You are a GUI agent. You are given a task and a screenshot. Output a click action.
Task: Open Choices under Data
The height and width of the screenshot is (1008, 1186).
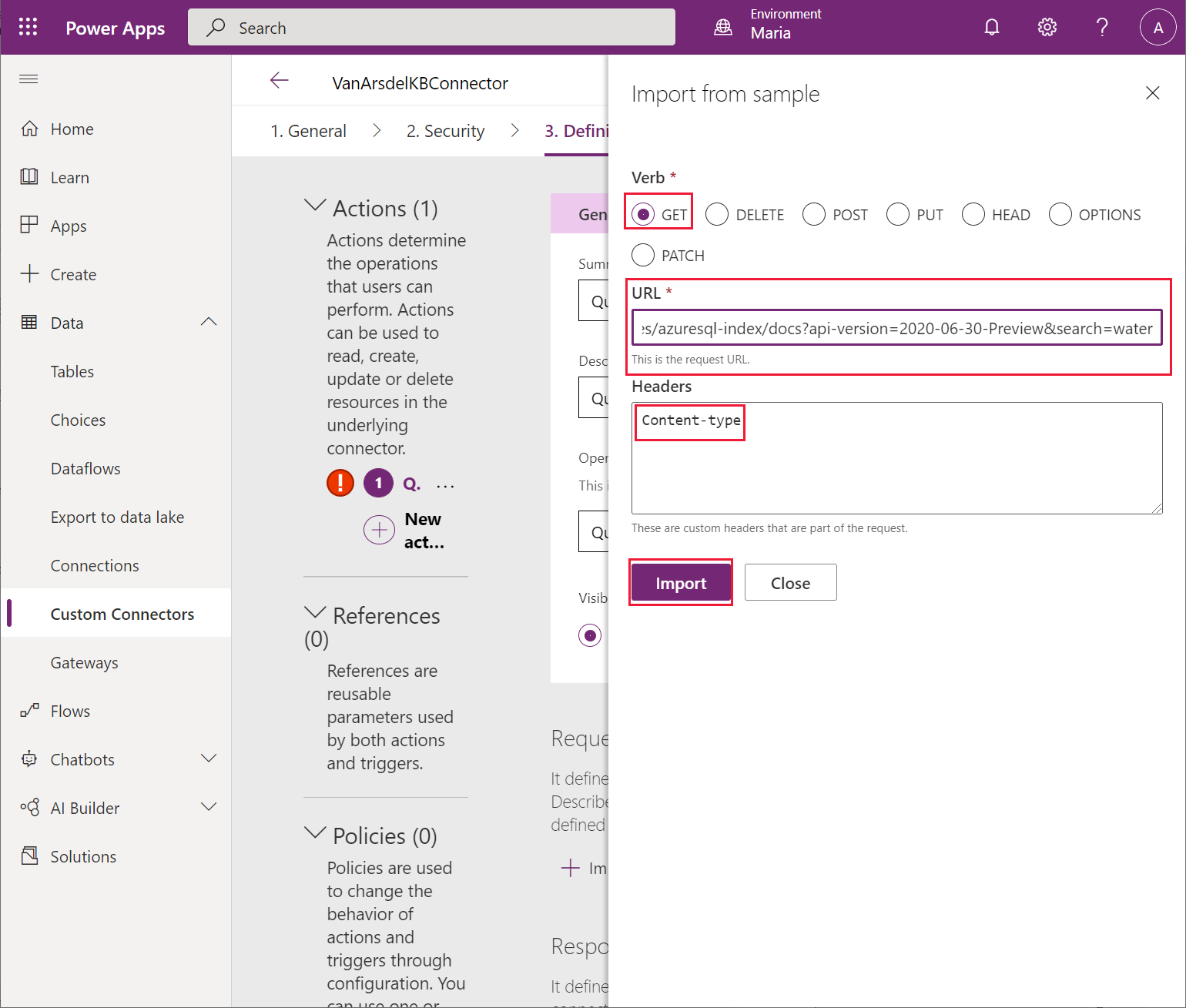point(78,420)
